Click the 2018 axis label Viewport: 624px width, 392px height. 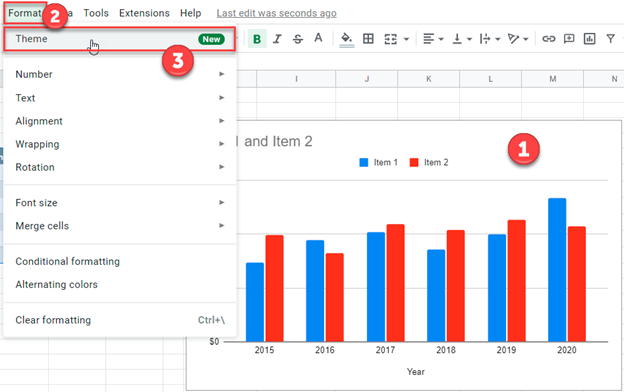click(x=446, y=350)
